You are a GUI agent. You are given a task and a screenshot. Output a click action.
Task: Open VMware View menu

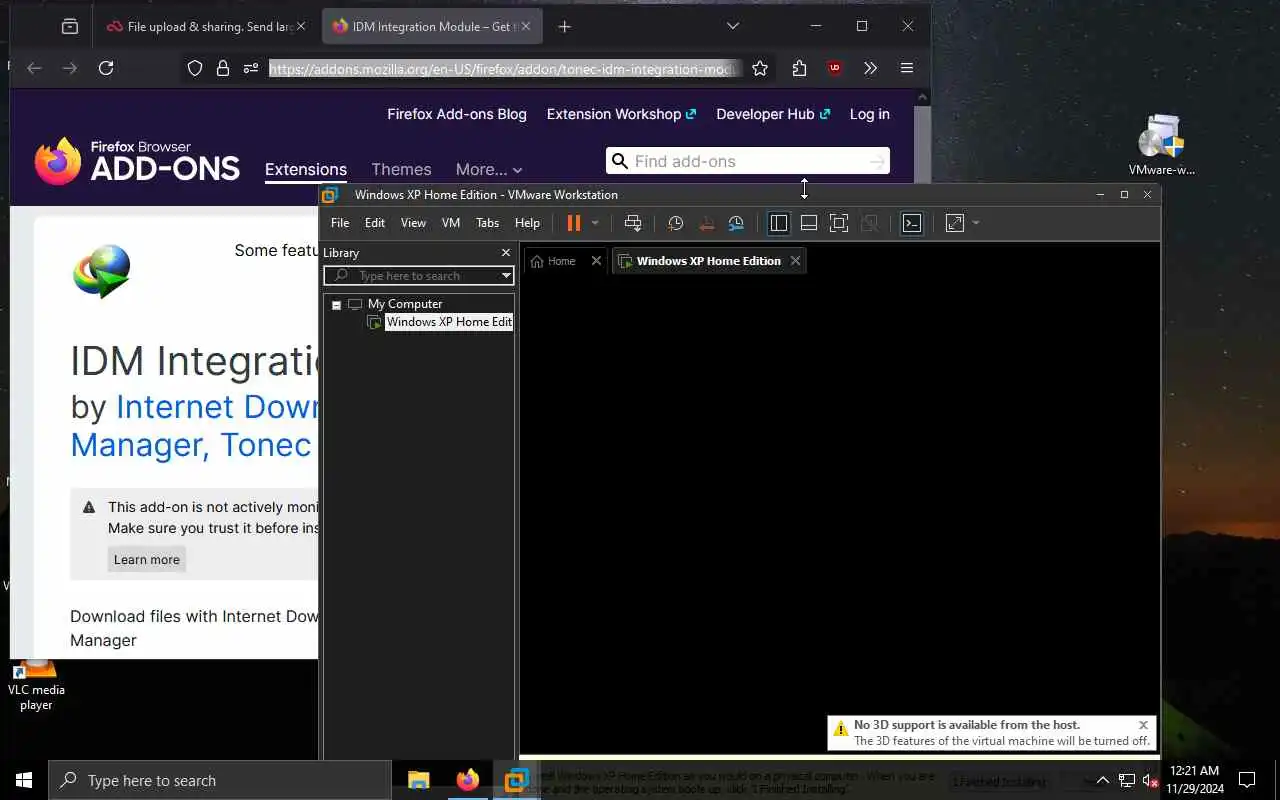(413, 223)
